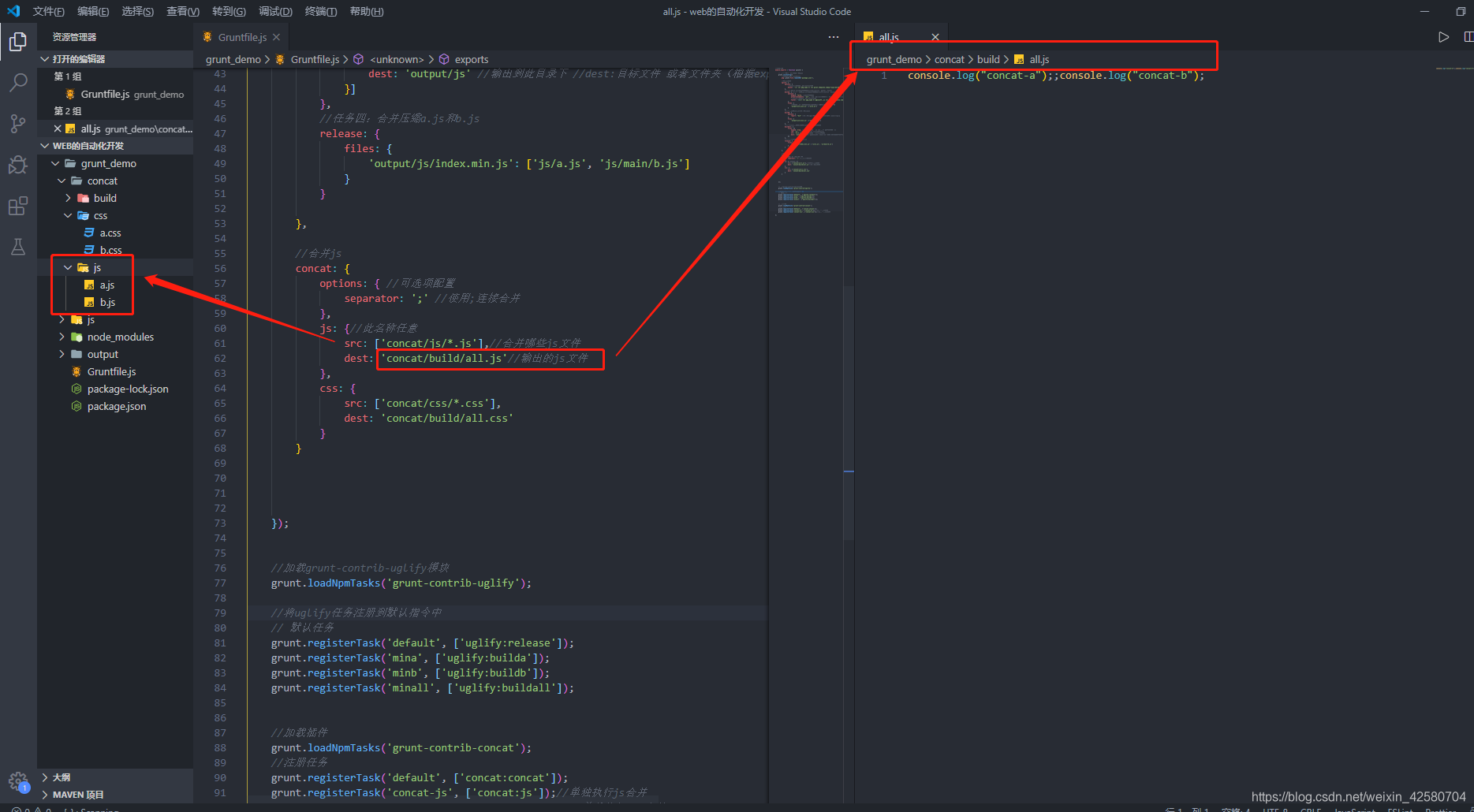The height and width of the screenshot is (812, 1474).
Task: Click line number 62 in Gruntfile.js
Action: click(x=220, y=358)
